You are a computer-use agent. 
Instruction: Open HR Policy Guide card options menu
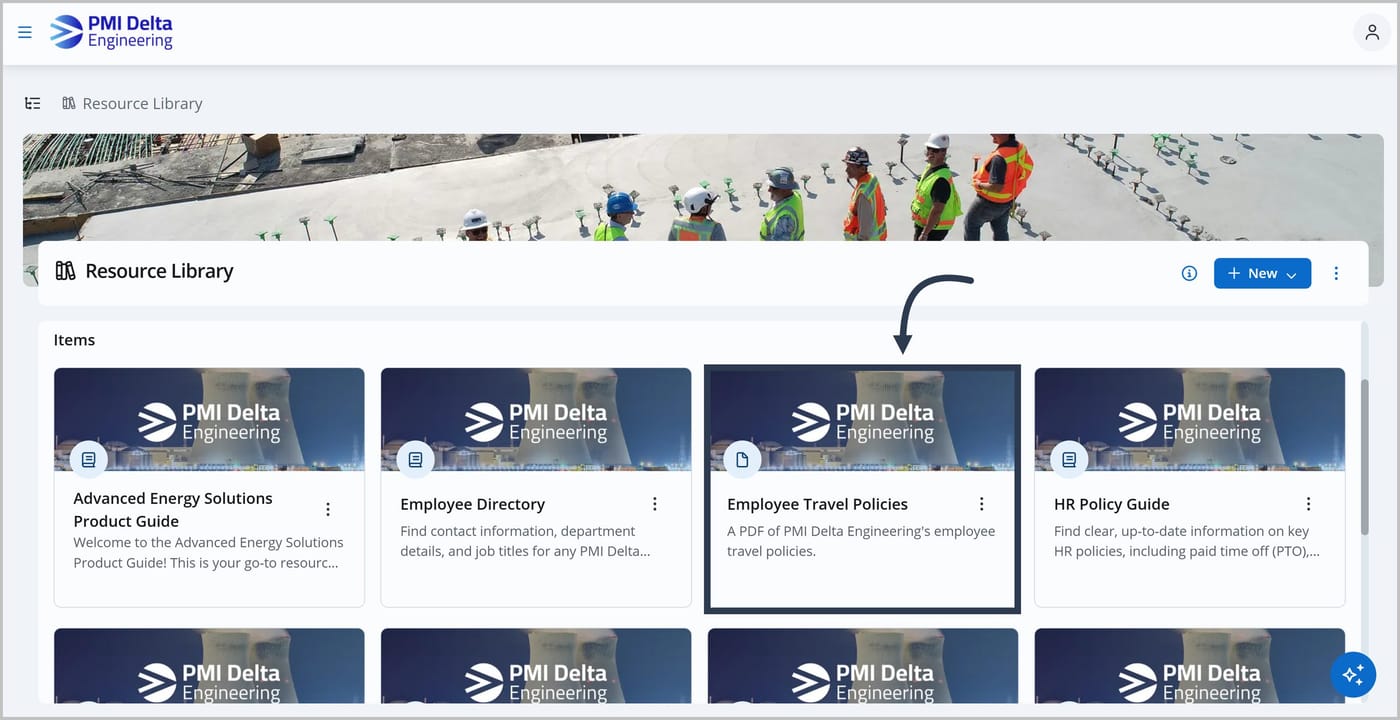pyautogui.click(x=1309, y=504)
